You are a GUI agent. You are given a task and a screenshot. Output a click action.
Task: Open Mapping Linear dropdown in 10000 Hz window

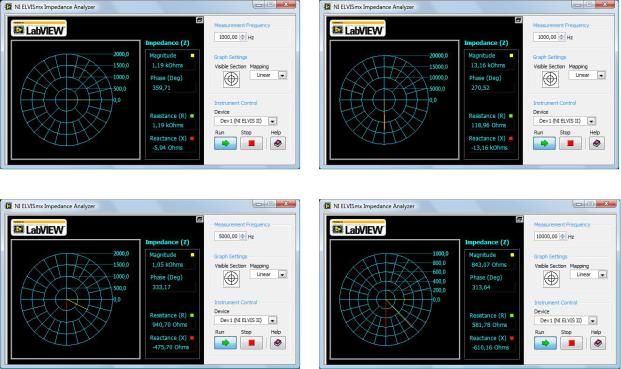(602, 275)
